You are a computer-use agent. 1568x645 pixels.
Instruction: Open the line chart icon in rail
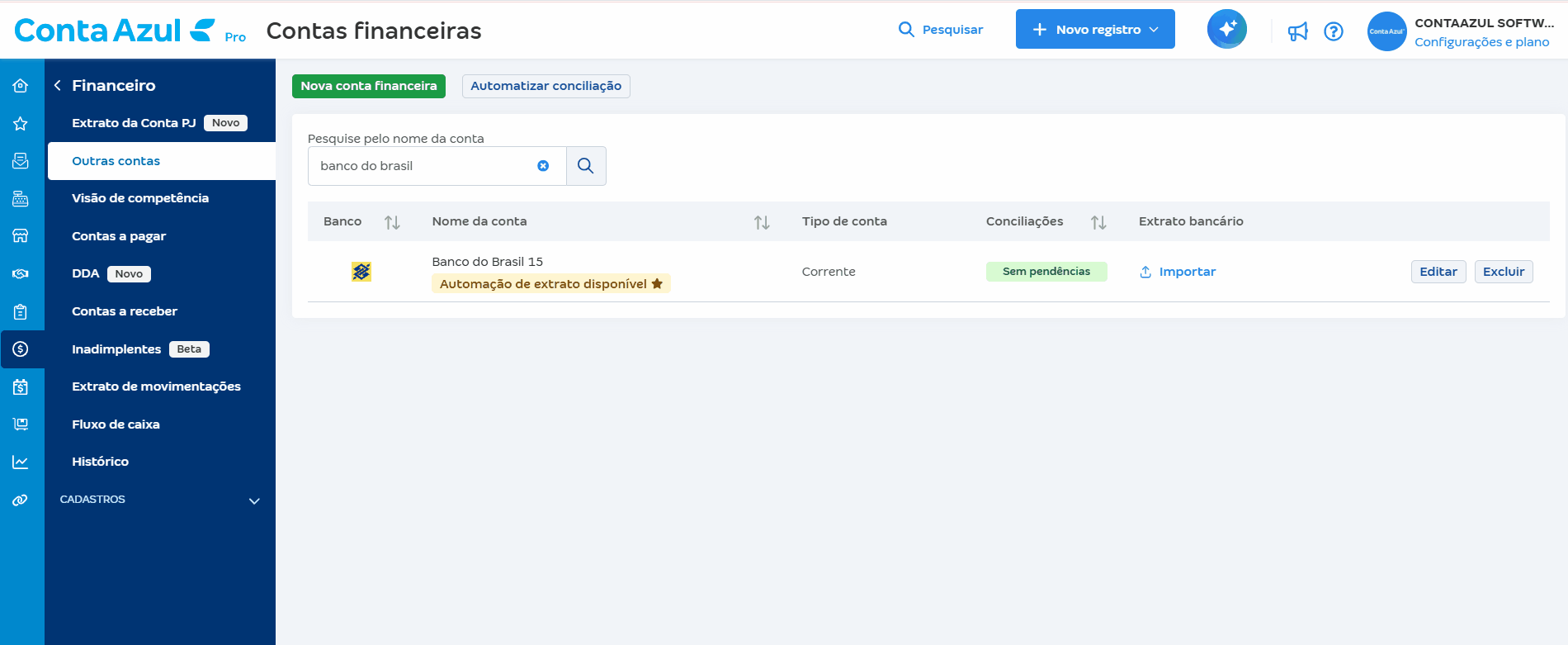[21, 462]
